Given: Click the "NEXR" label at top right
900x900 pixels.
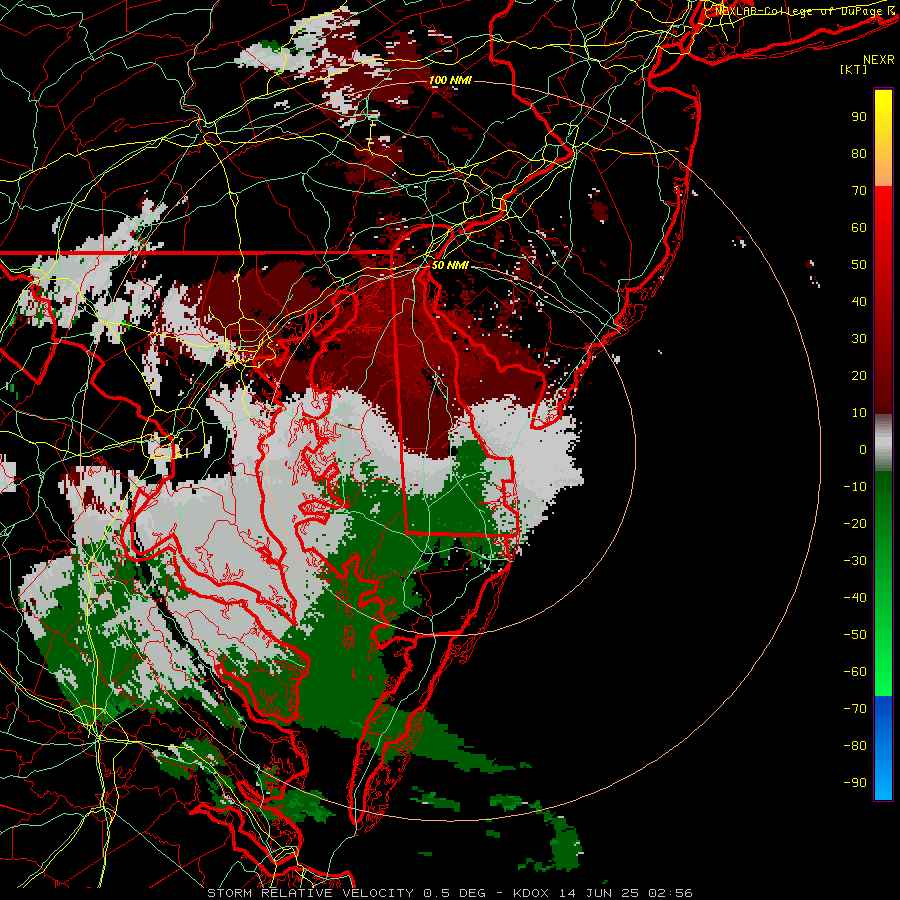Looking at the screenshot, I should coord(879,60).
